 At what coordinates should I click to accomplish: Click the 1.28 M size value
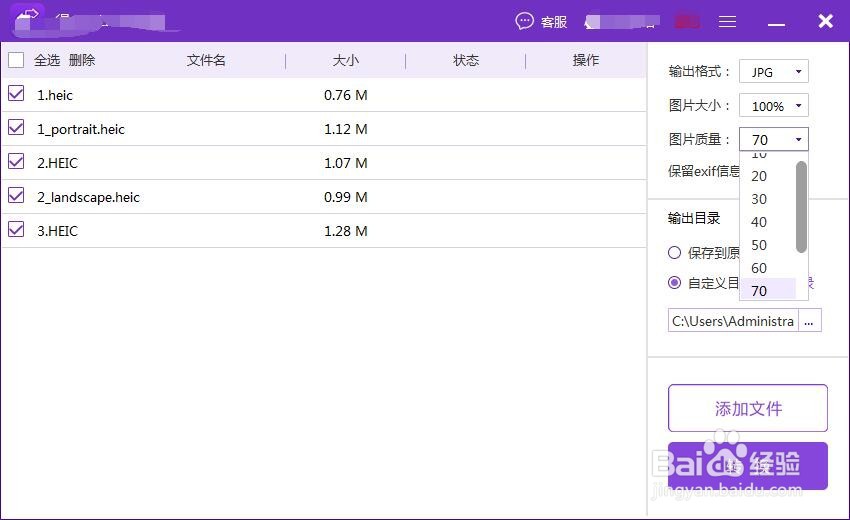click(345, 231)
